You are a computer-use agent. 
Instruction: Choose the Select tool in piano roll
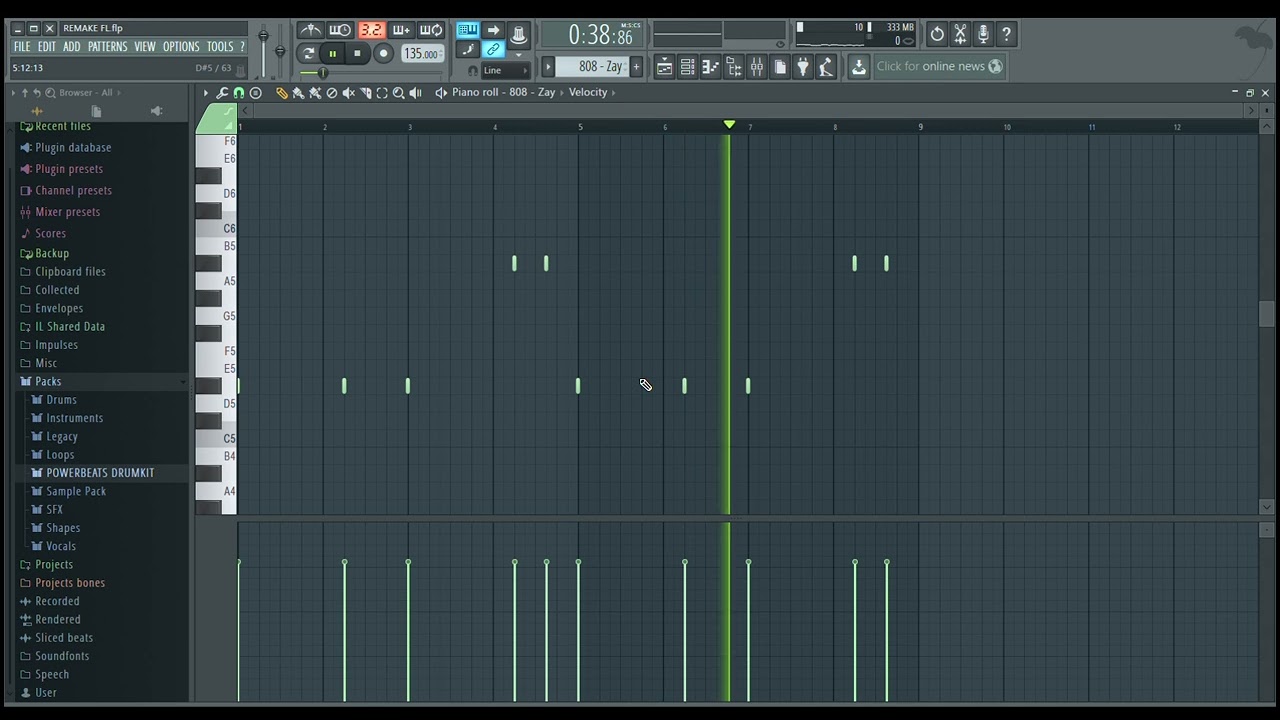[382, 93]
